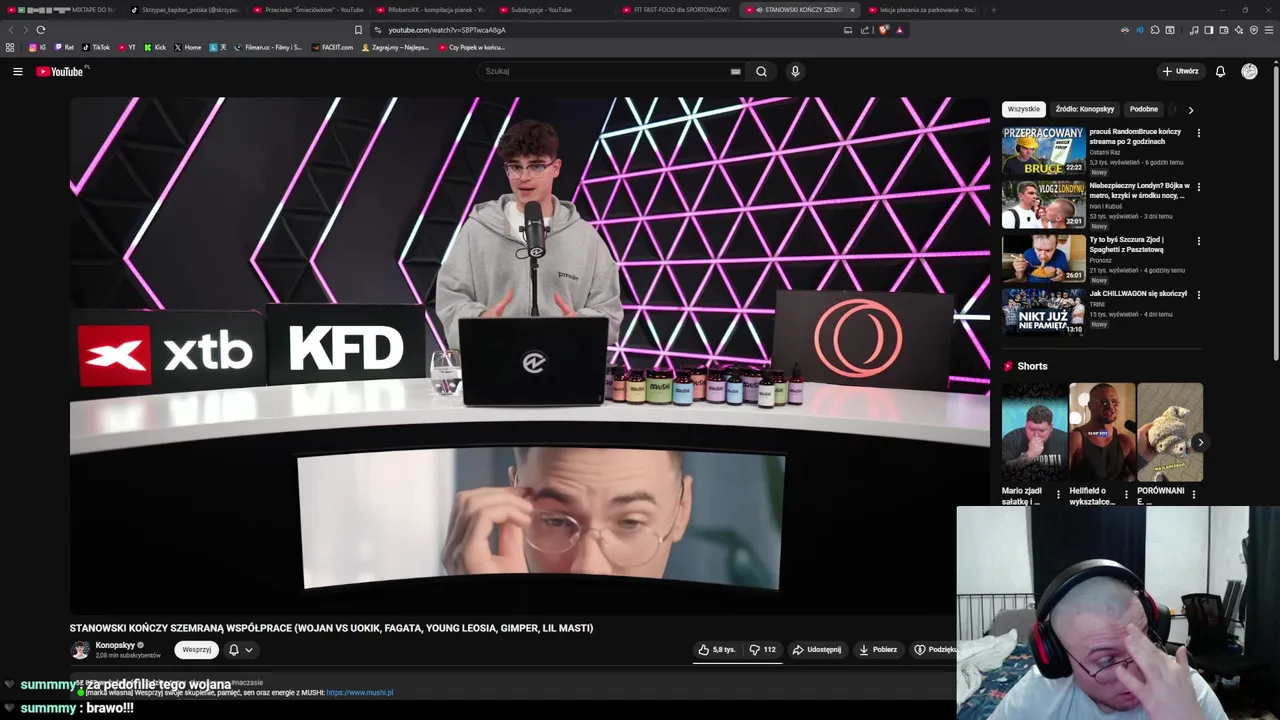Click the Brave shield icon in address bar
Viewport: 1280px width, 720px height.
pos(883,30)
